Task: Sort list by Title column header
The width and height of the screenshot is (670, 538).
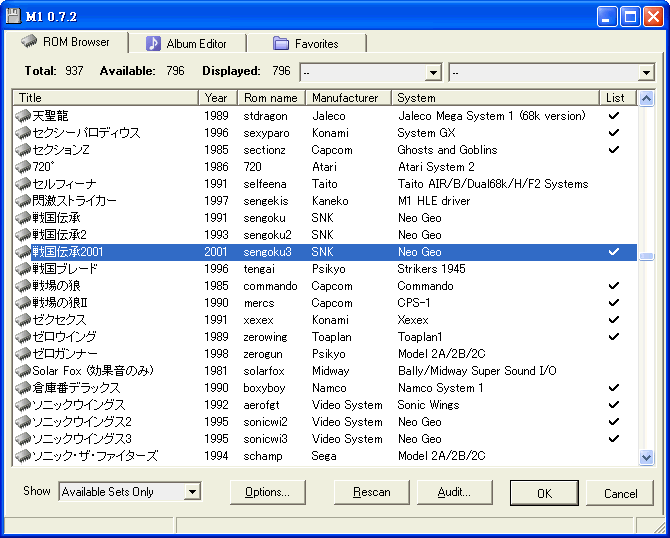Action: pos(106,98)
